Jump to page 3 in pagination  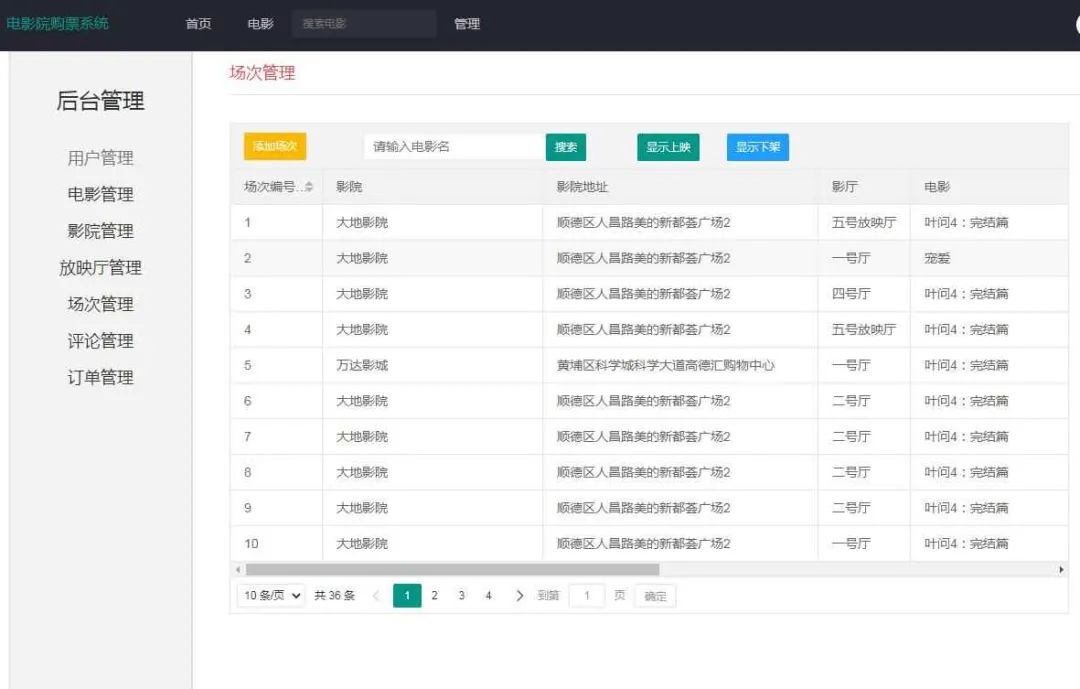click(x=461, y=595)
